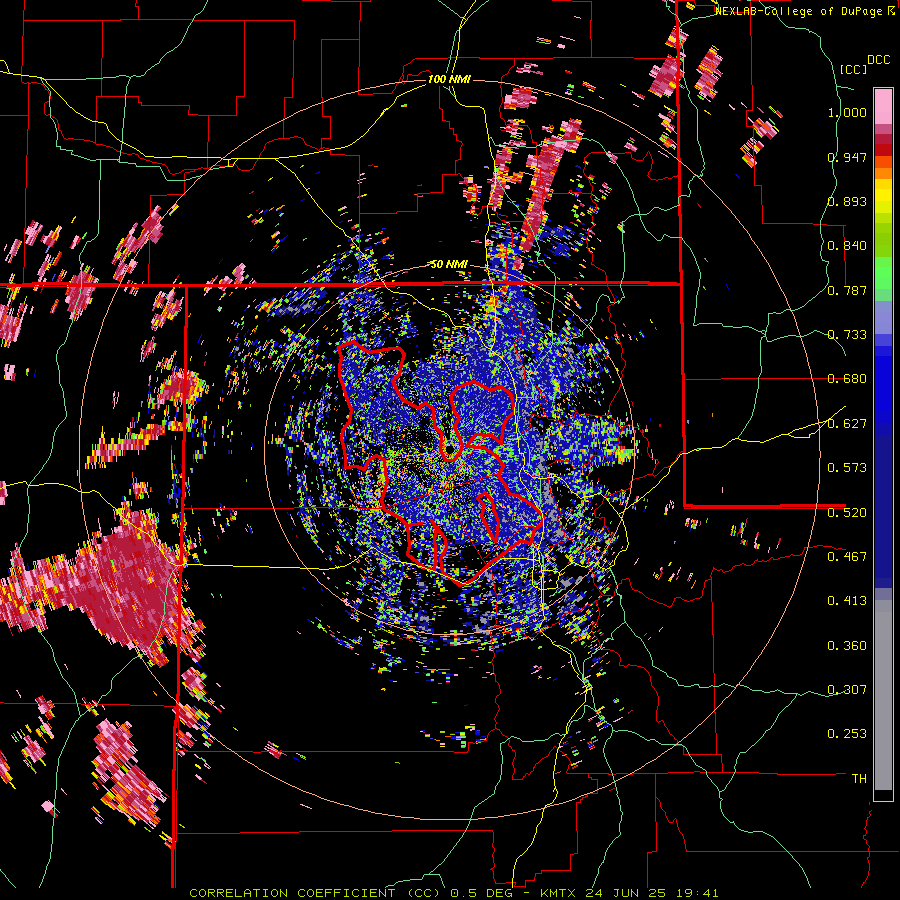Click the 0.627 scale value
Viewport: 900px width, 900px height.
coord(847,424)
